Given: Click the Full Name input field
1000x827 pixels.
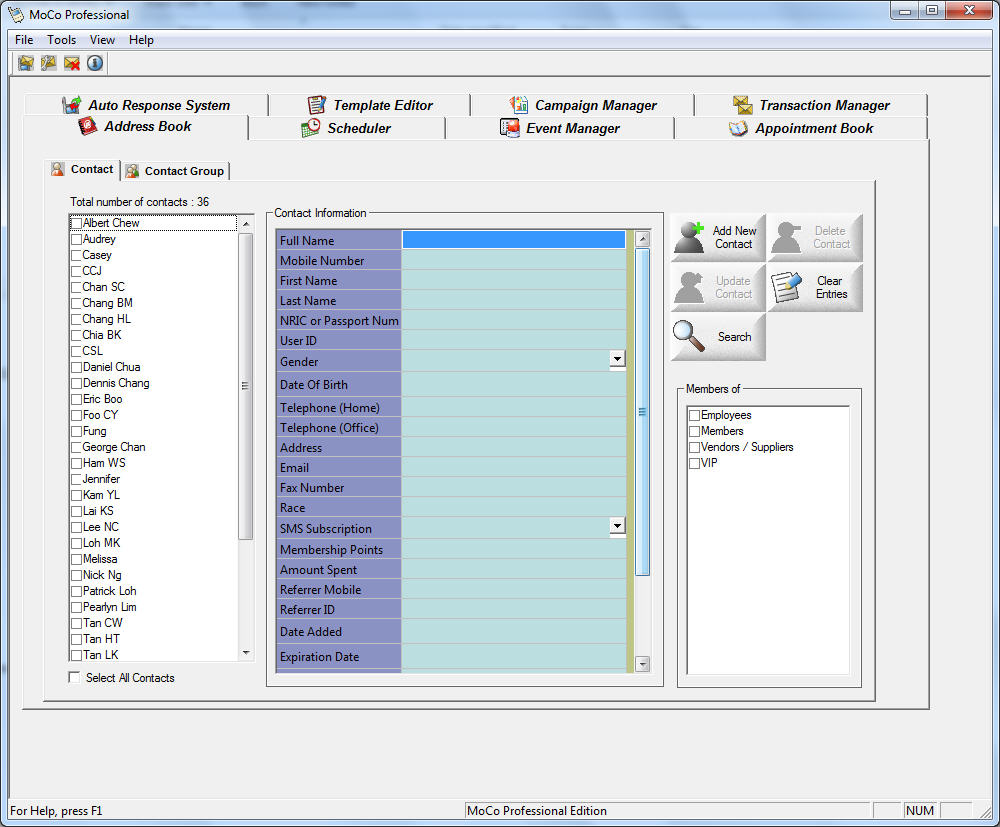Looking at the screenshot, I should 513,240.
